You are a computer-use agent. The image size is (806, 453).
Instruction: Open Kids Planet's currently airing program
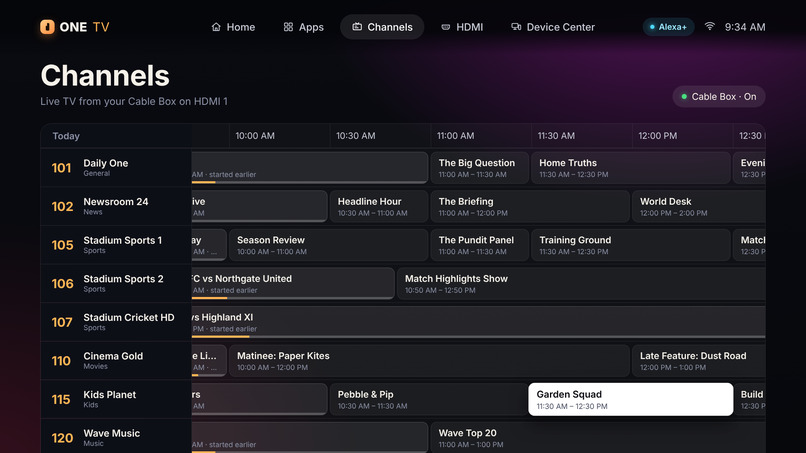(x=260, y=399)
